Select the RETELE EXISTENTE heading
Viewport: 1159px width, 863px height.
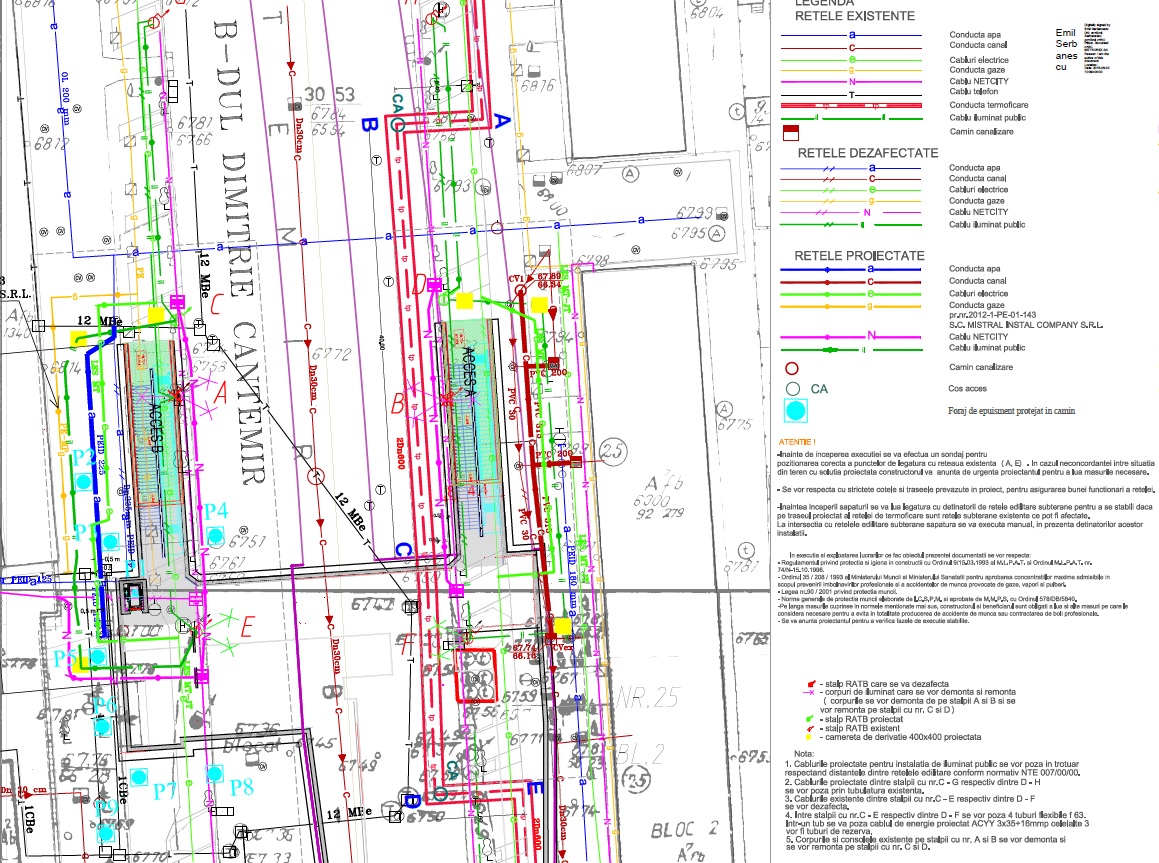(x=854, y=16)
